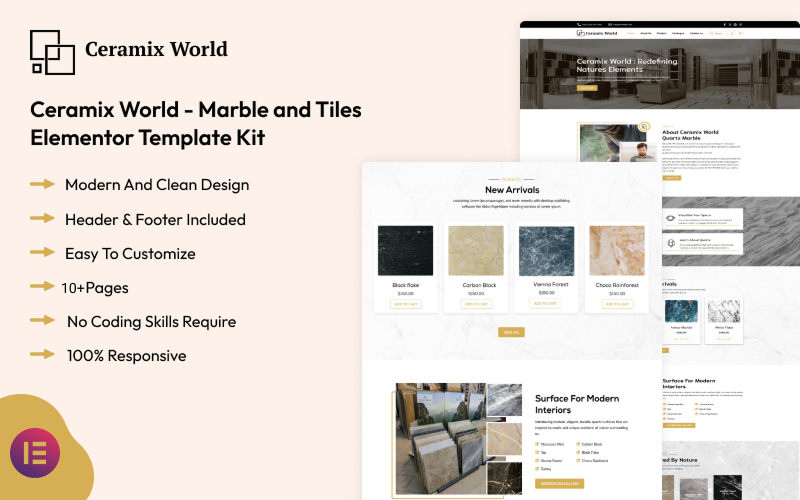
Task: Open the Catalogue menu item
Action: pyautogui.click(x=678, y=33)
